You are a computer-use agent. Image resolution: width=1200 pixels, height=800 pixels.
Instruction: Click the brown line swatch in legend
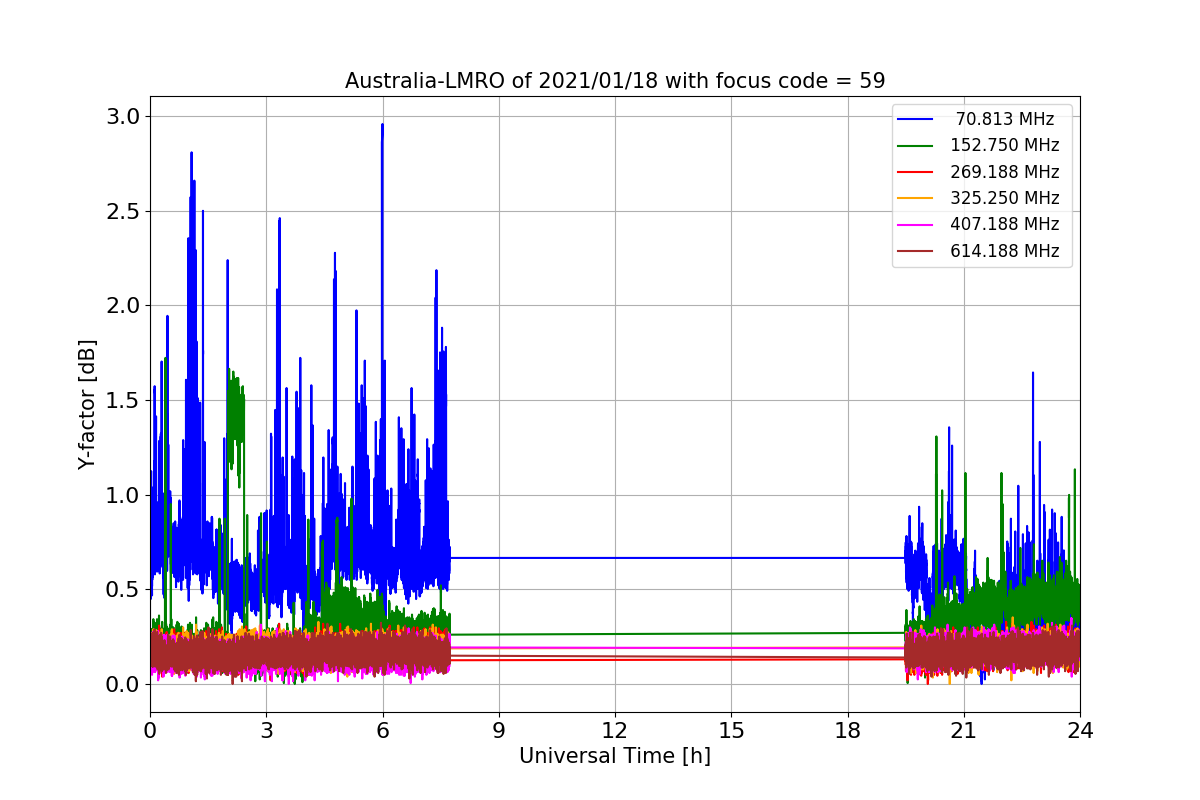(915, 251)
